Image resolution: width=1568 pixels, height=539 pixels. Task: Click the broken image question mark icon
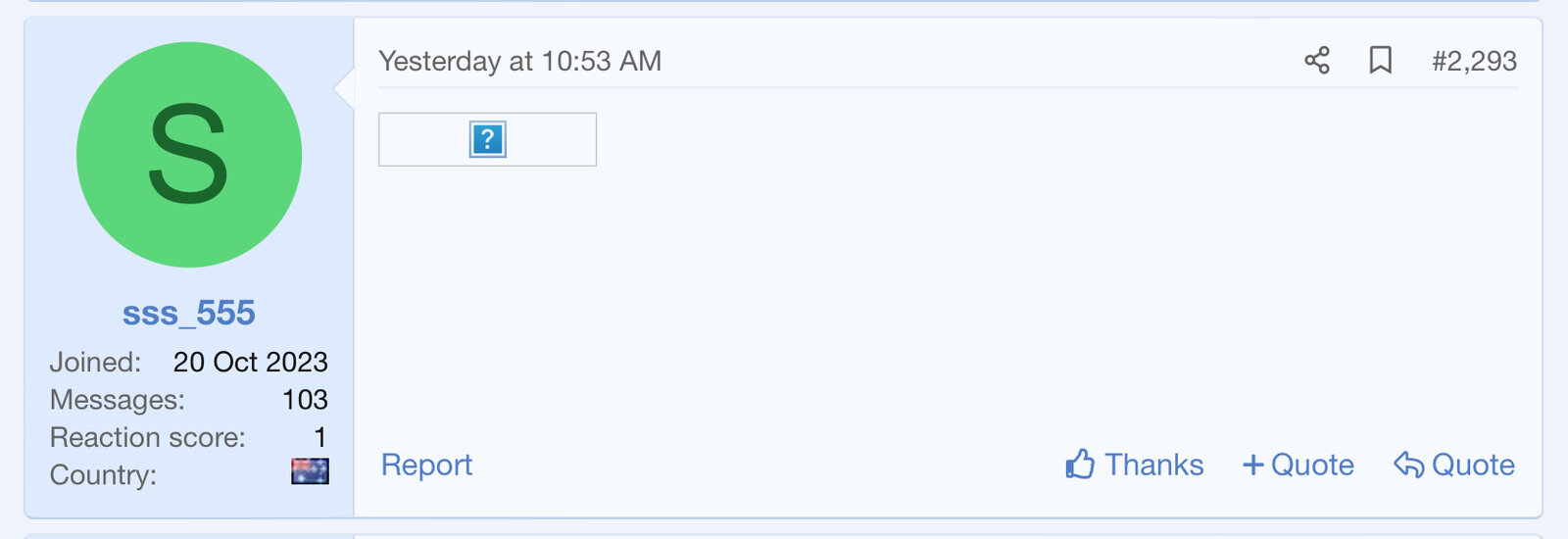point(487,139)
